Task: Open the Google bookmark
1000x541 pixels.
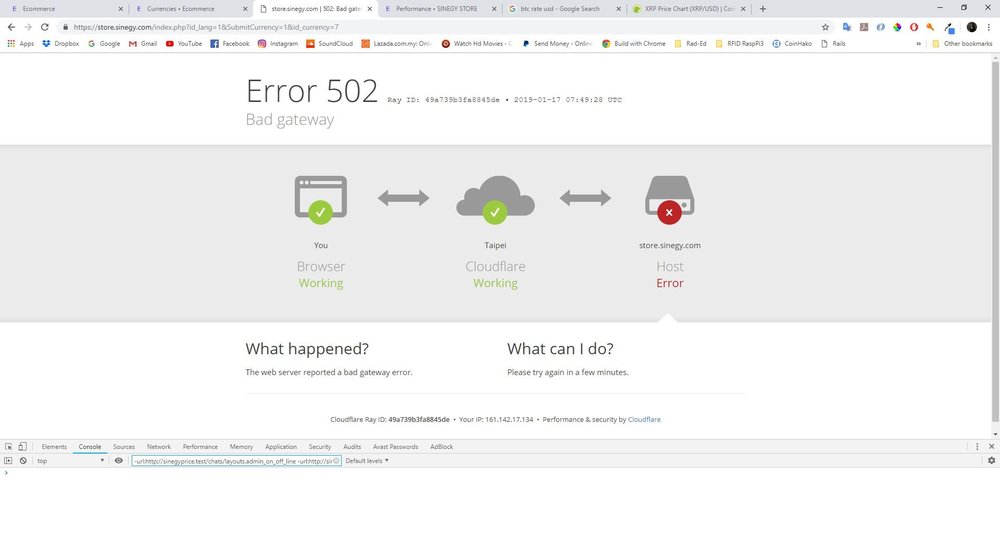Action: click(x=104, y=43)
